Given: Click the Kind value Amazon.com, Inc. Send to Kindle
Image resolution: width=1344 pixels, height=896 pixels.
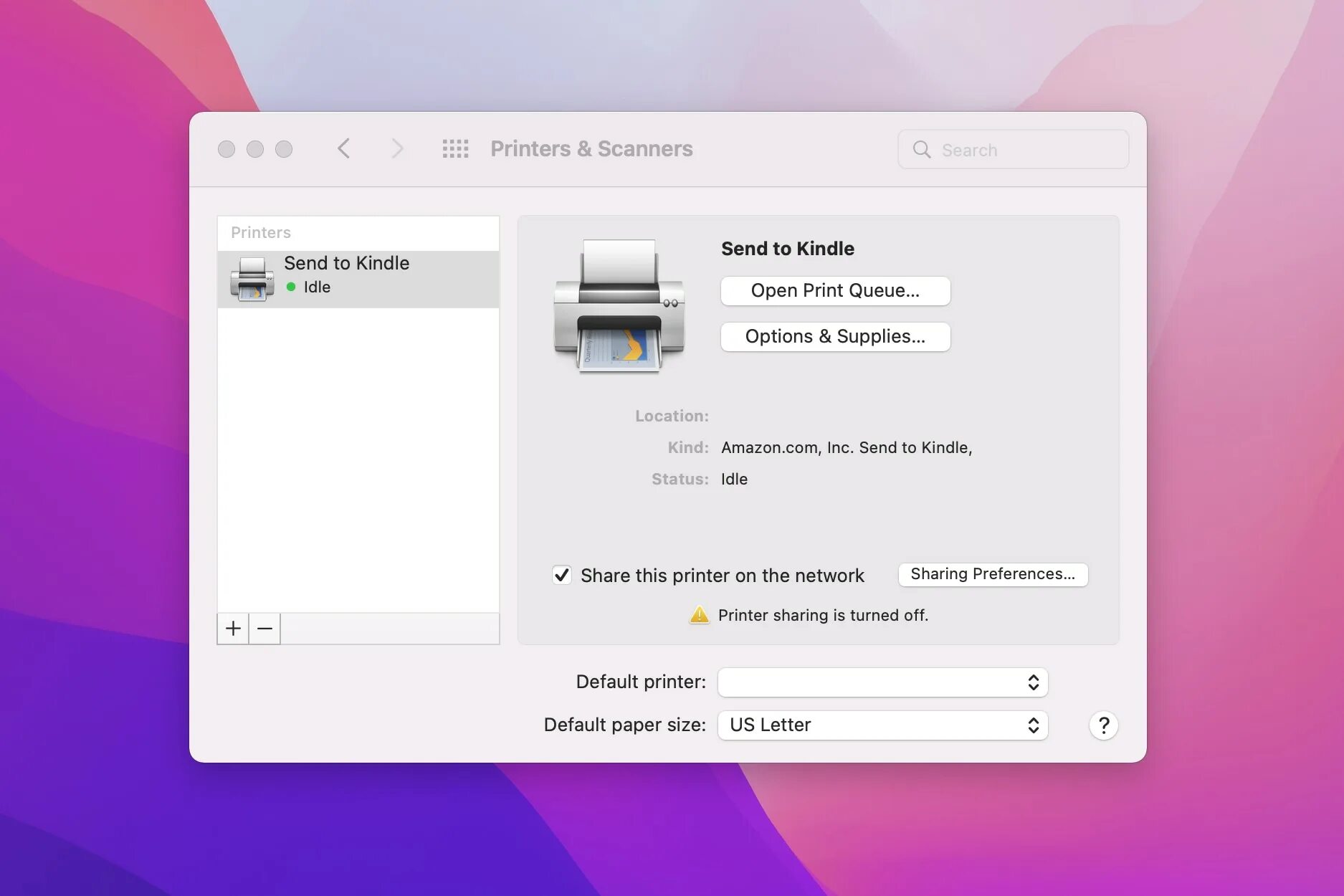Looking at the screenshot, I should [847, 447].
